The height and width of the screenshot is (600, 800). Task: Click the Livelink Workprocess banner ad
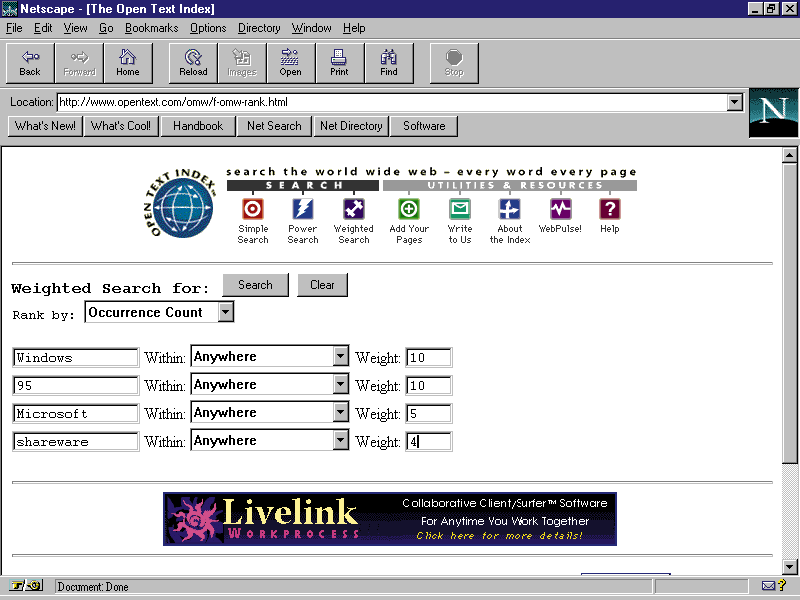click(x=390, y=519)
